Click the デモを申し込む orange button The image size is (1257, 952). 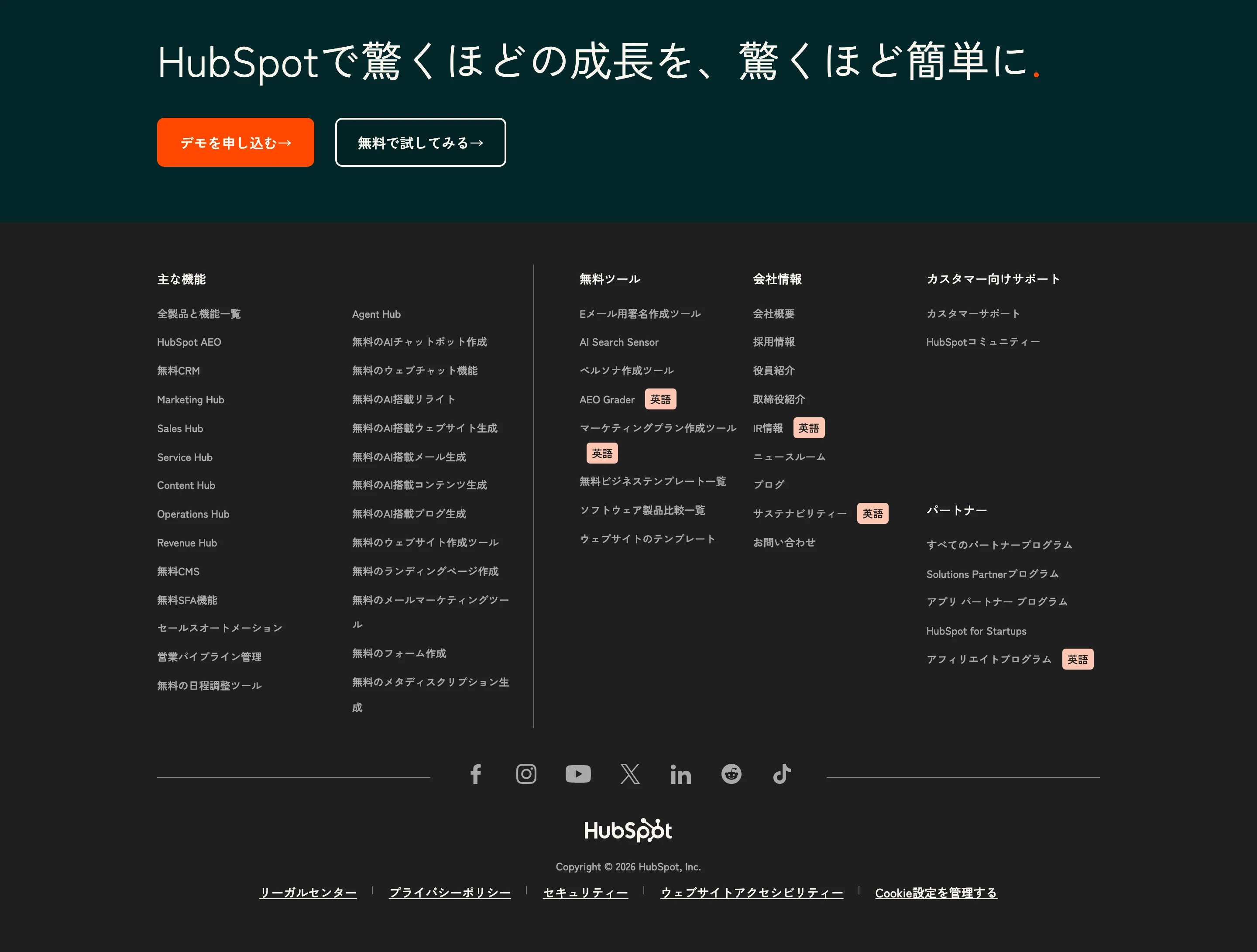tap(235, 142)
